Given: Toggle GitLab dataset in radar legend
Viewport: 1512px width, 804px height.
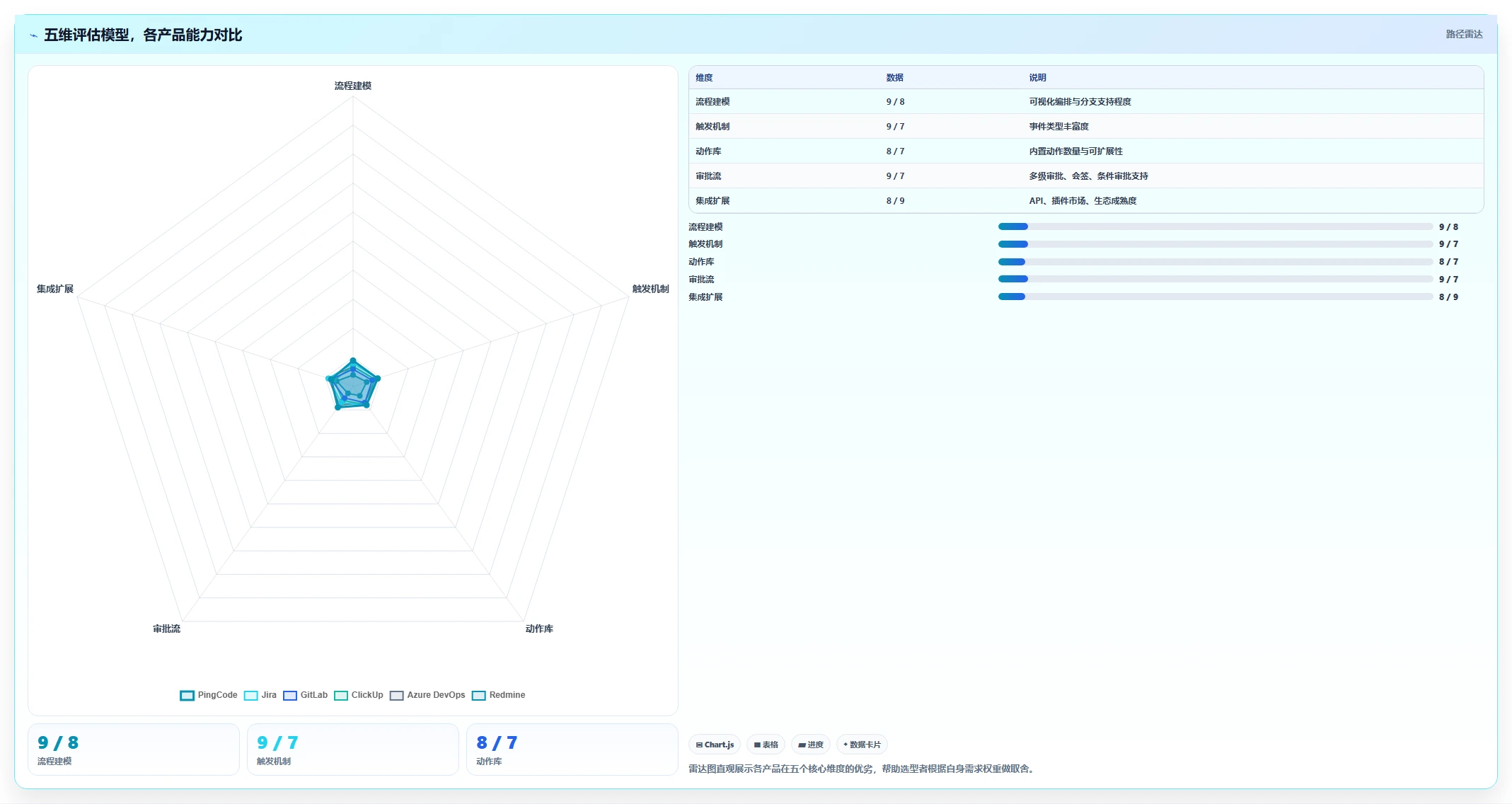Looking at the screenshot, I should 306,695.
